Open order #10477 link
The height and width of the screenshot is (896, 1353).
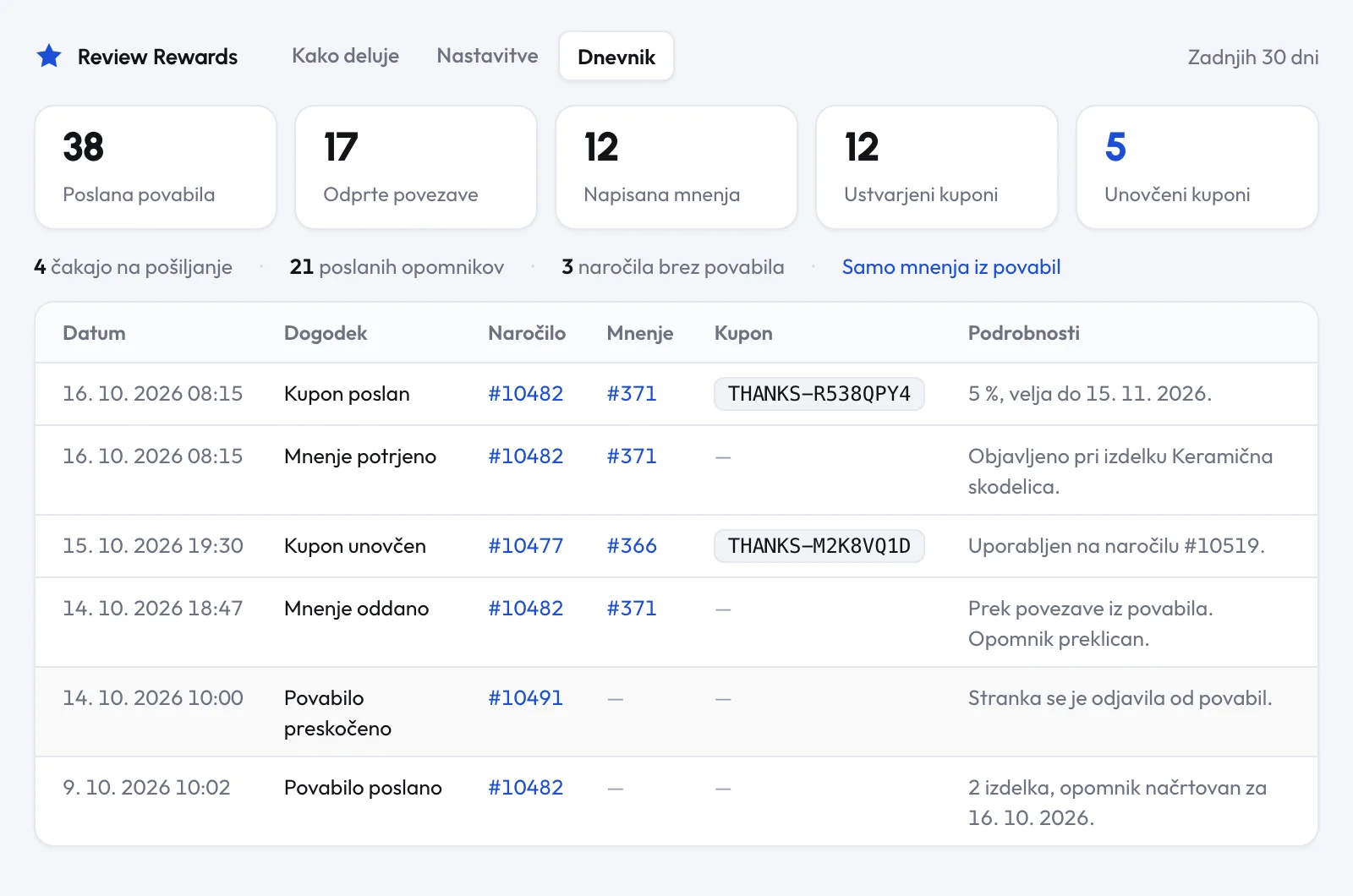pos(525,546)
